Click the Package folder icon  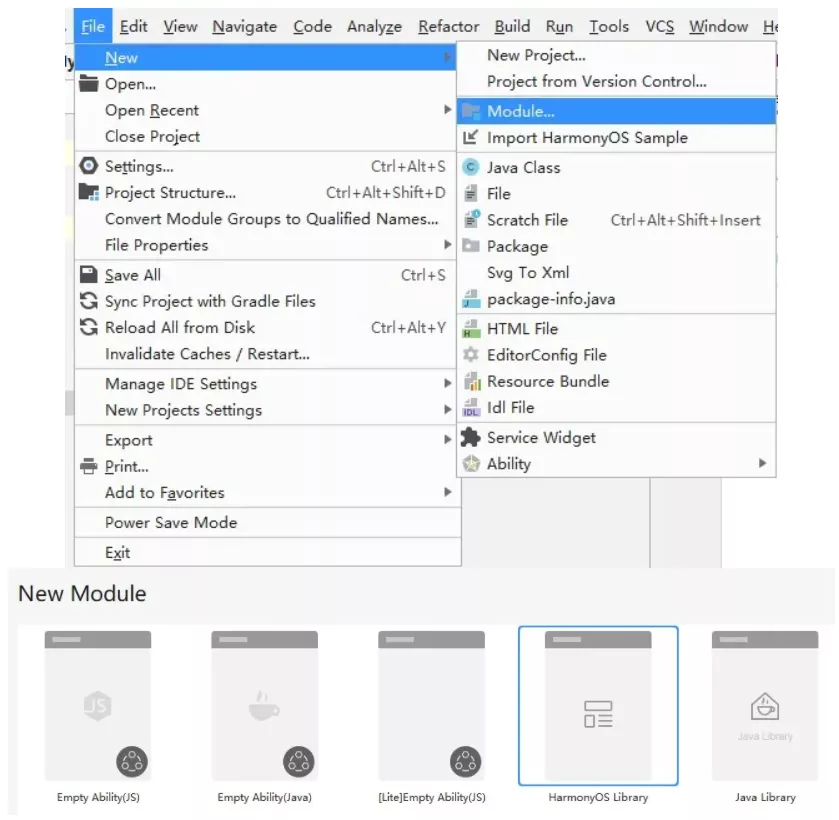(471, 246)
